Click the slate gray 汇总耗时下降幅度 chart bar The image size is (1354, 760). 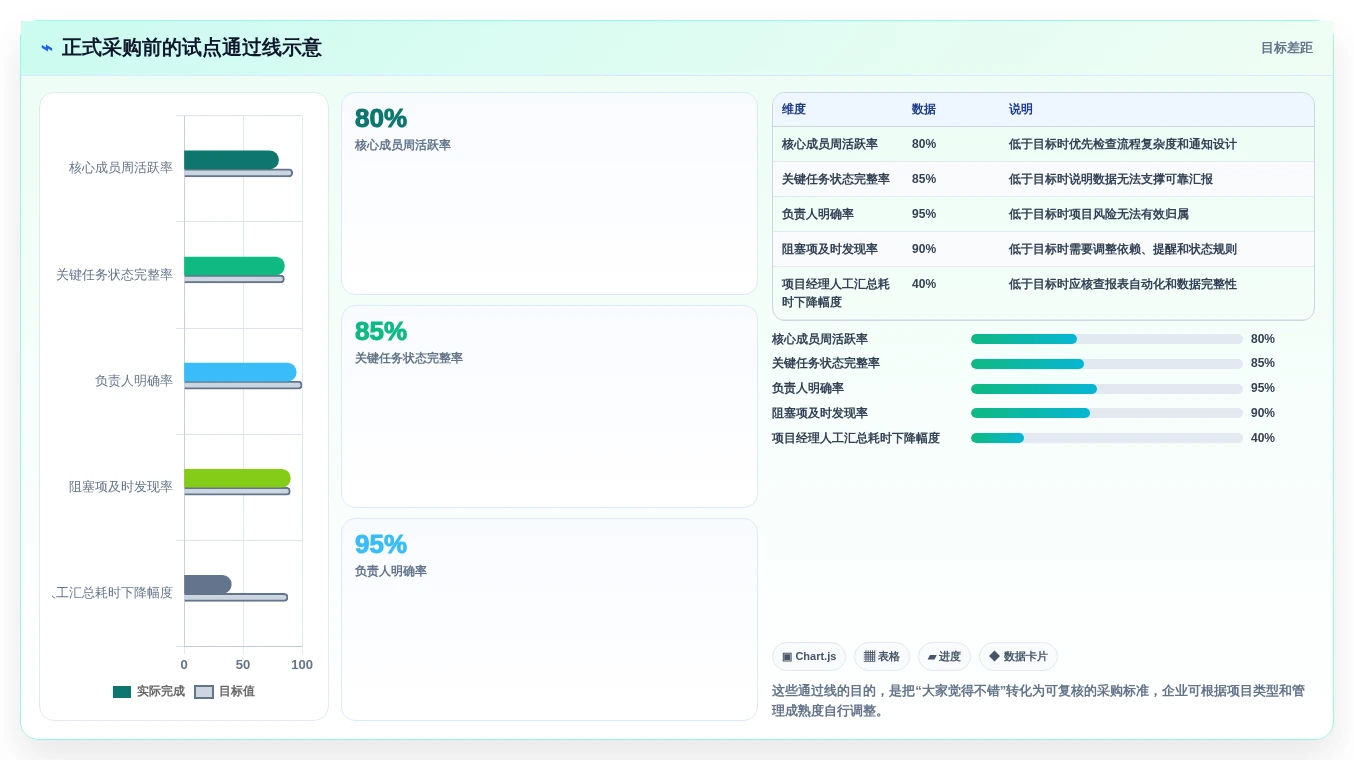point(208,584)
